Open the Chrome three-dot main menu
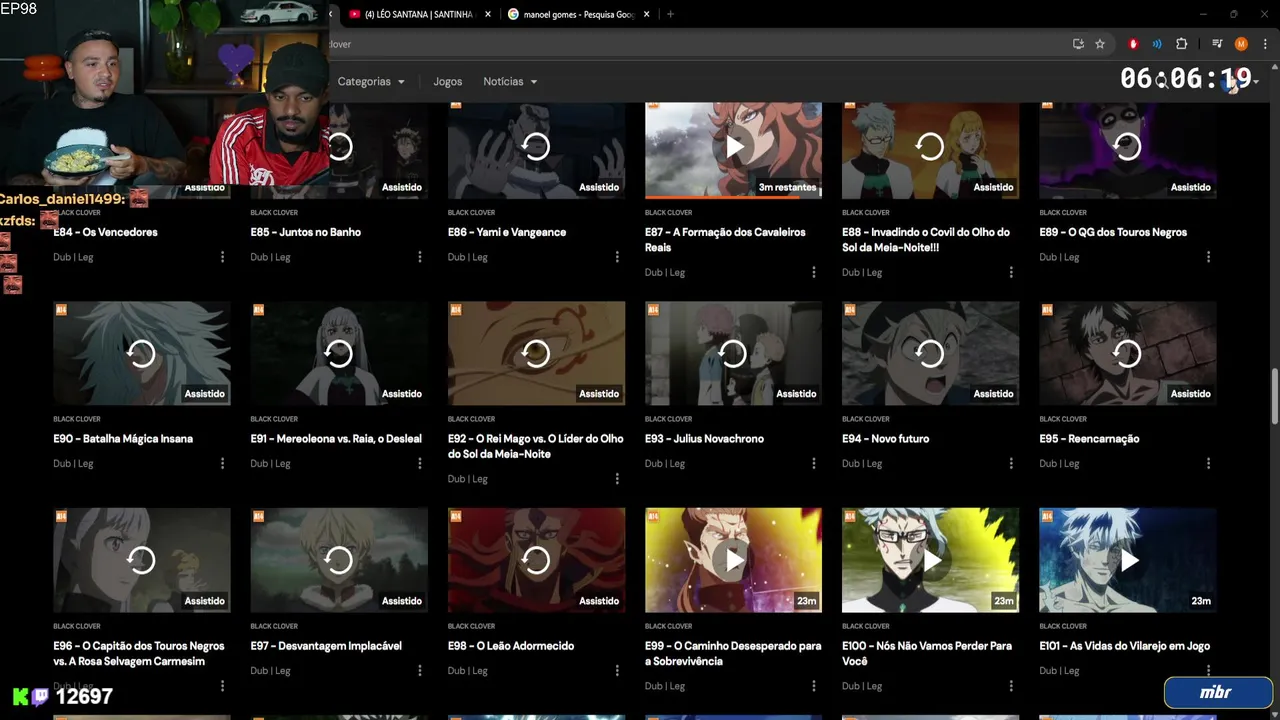The width and height of the screenshot is (1280, 720). tap(1264, 44)
